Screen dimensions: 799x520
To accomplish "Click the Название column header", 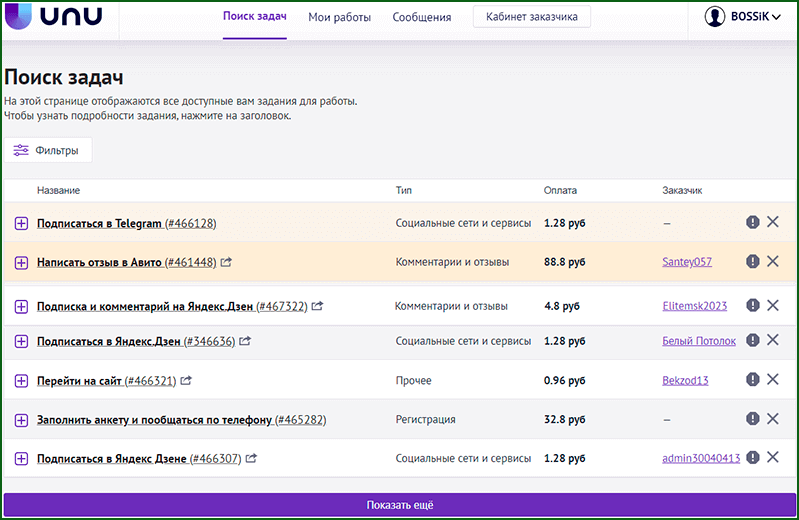I will coord(58,191).
